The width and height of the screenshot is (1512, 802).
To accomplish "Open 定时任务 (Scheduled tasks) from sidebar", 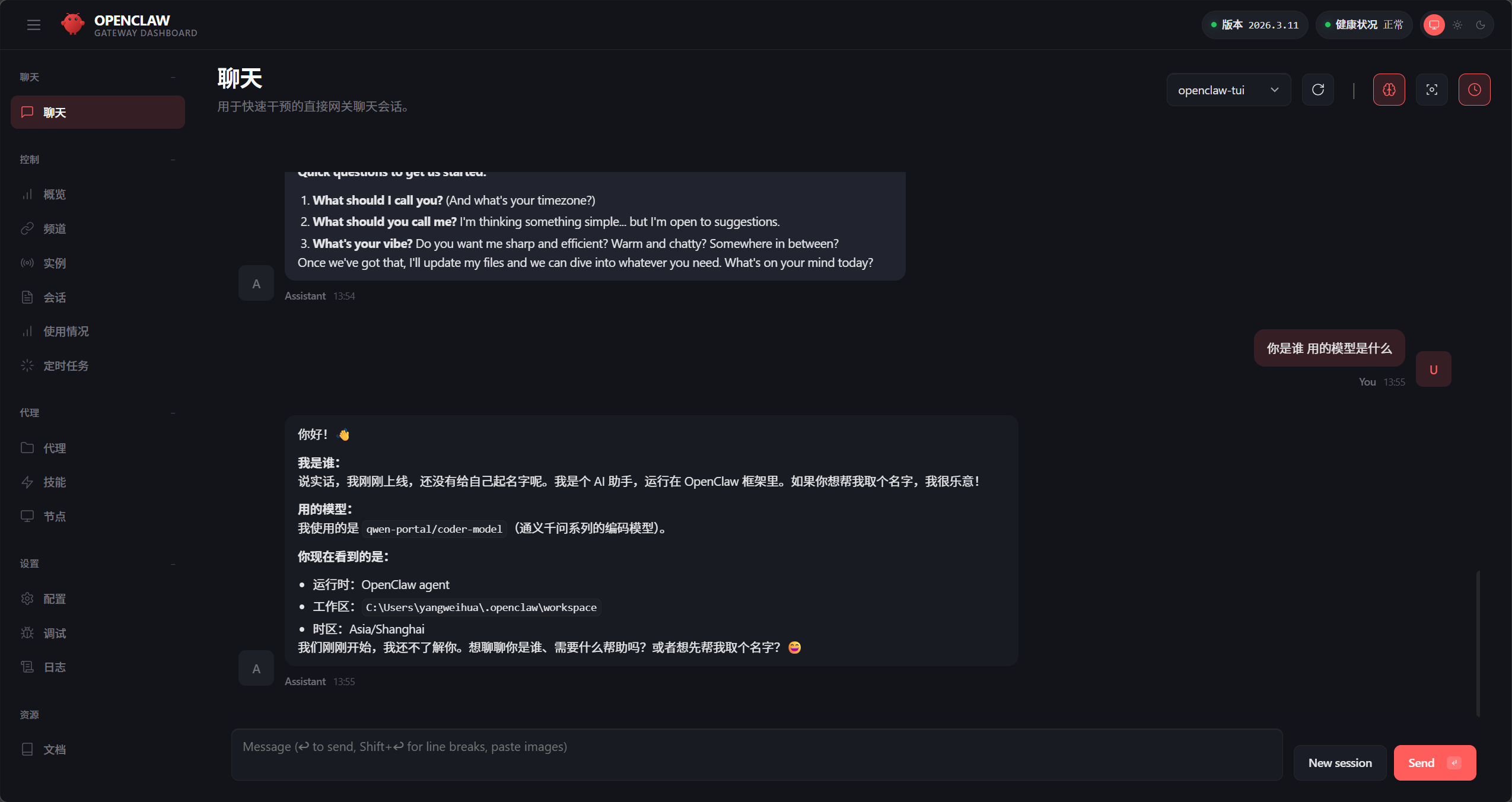I will coord(67,366).
